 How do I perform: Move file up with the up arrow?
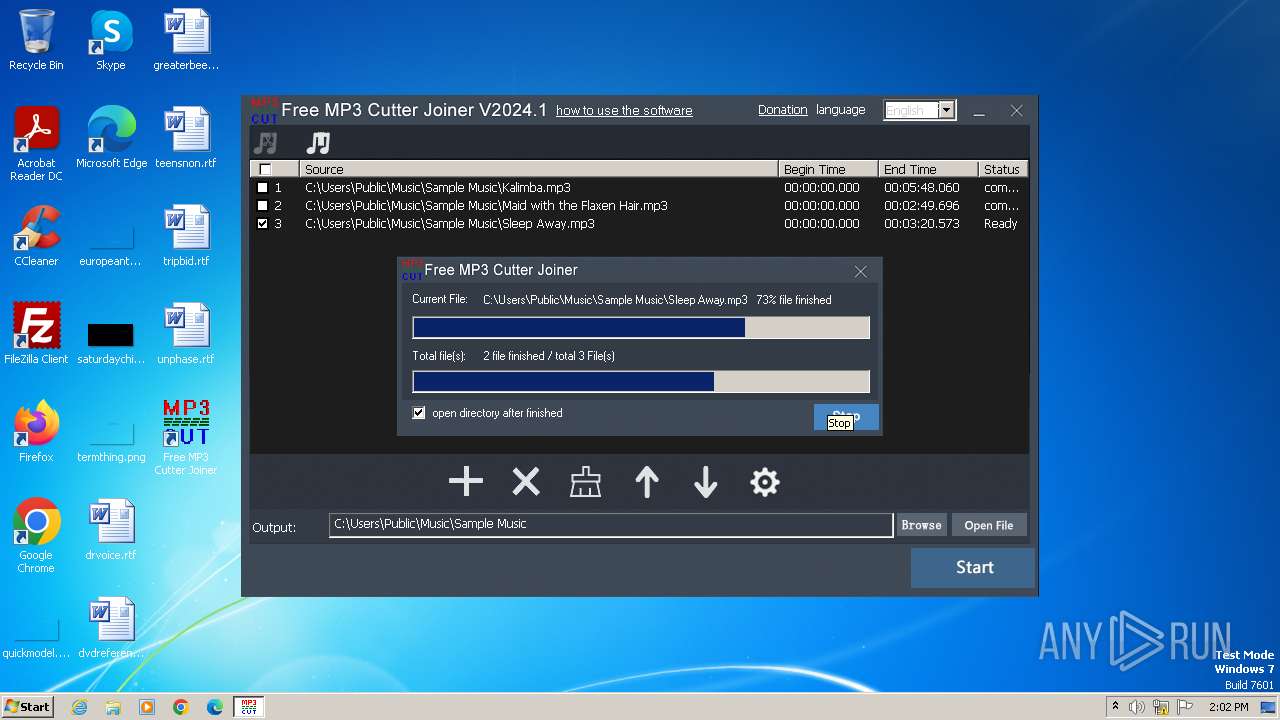[x=647, y=482]
